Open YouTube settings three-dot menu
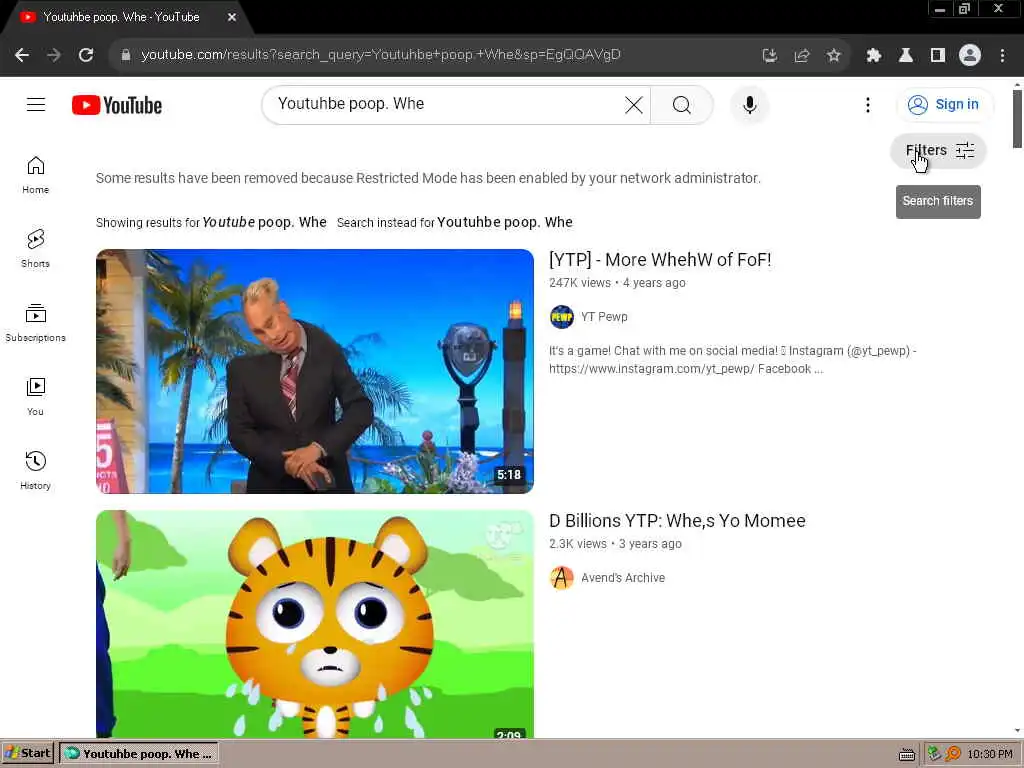Image resolution: width=1024 pixels, height=768 pixels. (x=868, y=104)
